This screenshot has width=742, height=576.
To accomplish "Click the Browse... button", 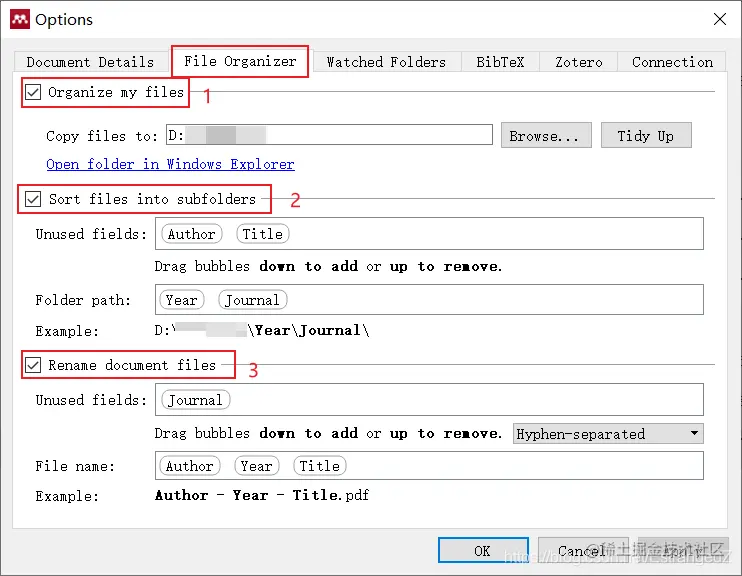I will coord(546,135).
